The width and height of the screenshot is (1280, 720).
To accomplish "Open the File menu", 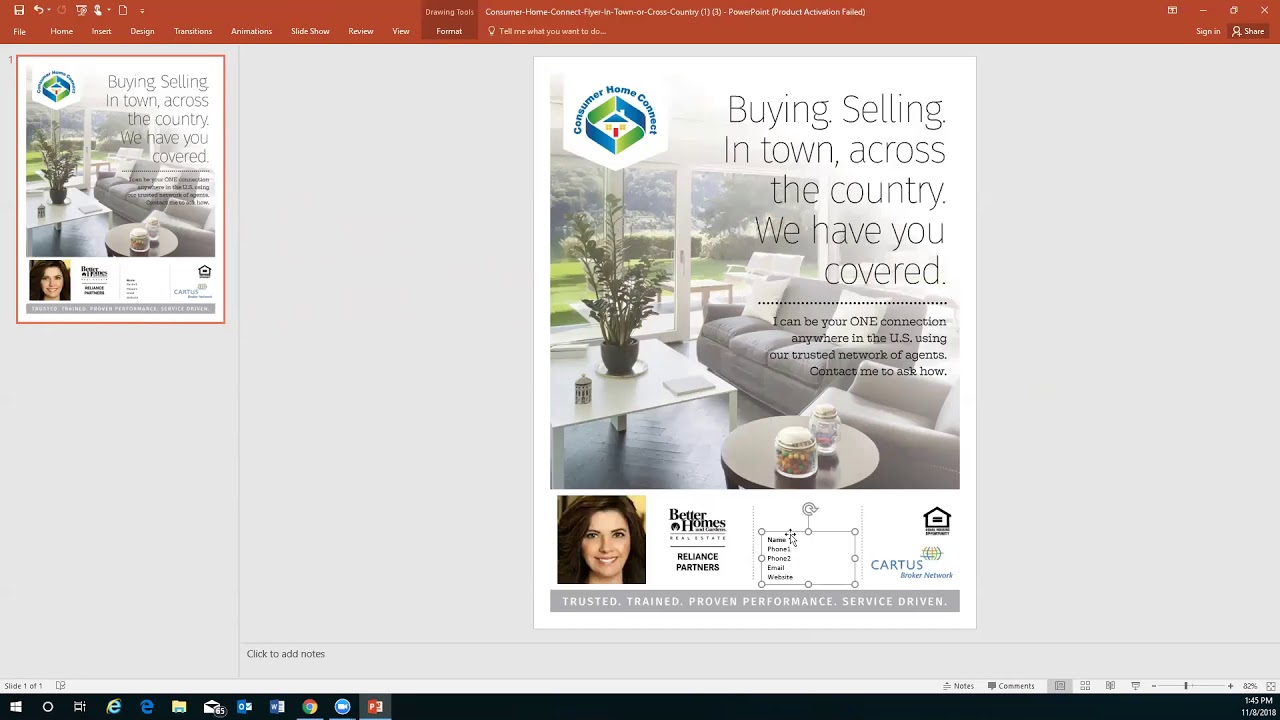I will tap(19, 31).
